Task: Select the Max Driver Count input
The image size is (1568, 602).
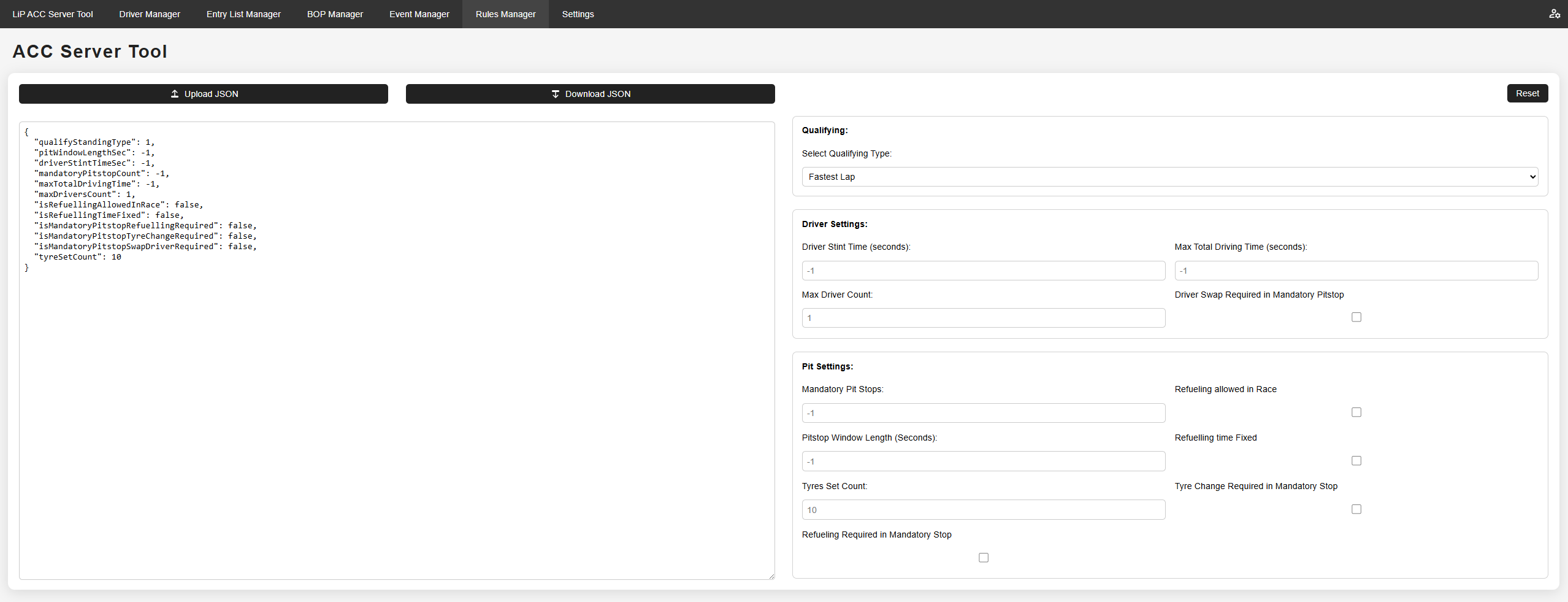Action: (x=984, y=318)
